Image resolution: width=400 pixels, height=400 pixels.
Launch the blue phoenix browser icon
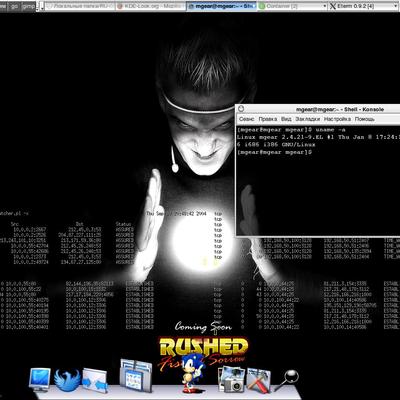(x=67, y=380)
